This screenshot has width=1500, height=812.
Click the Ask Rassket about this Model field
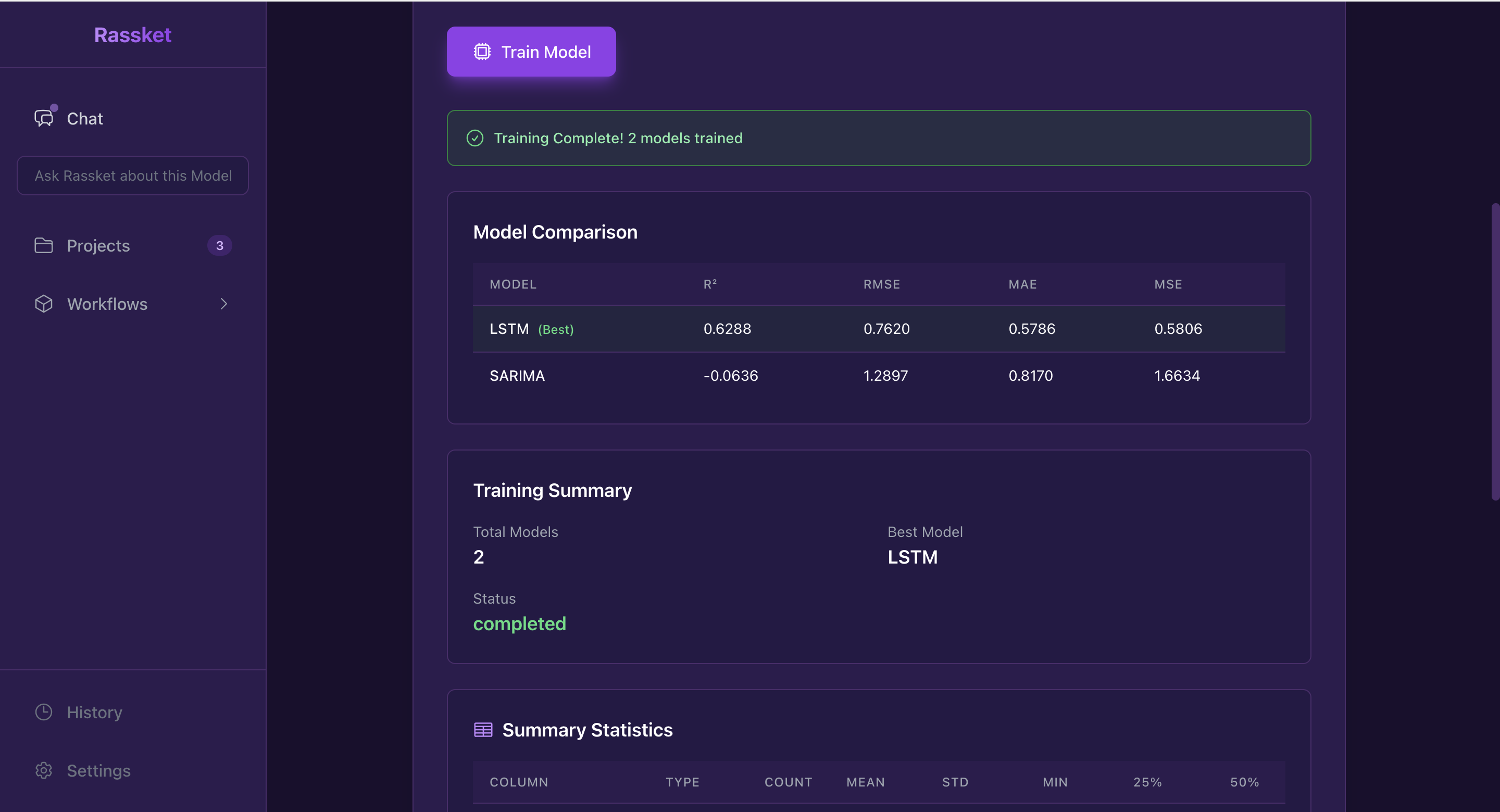point(132,176)
